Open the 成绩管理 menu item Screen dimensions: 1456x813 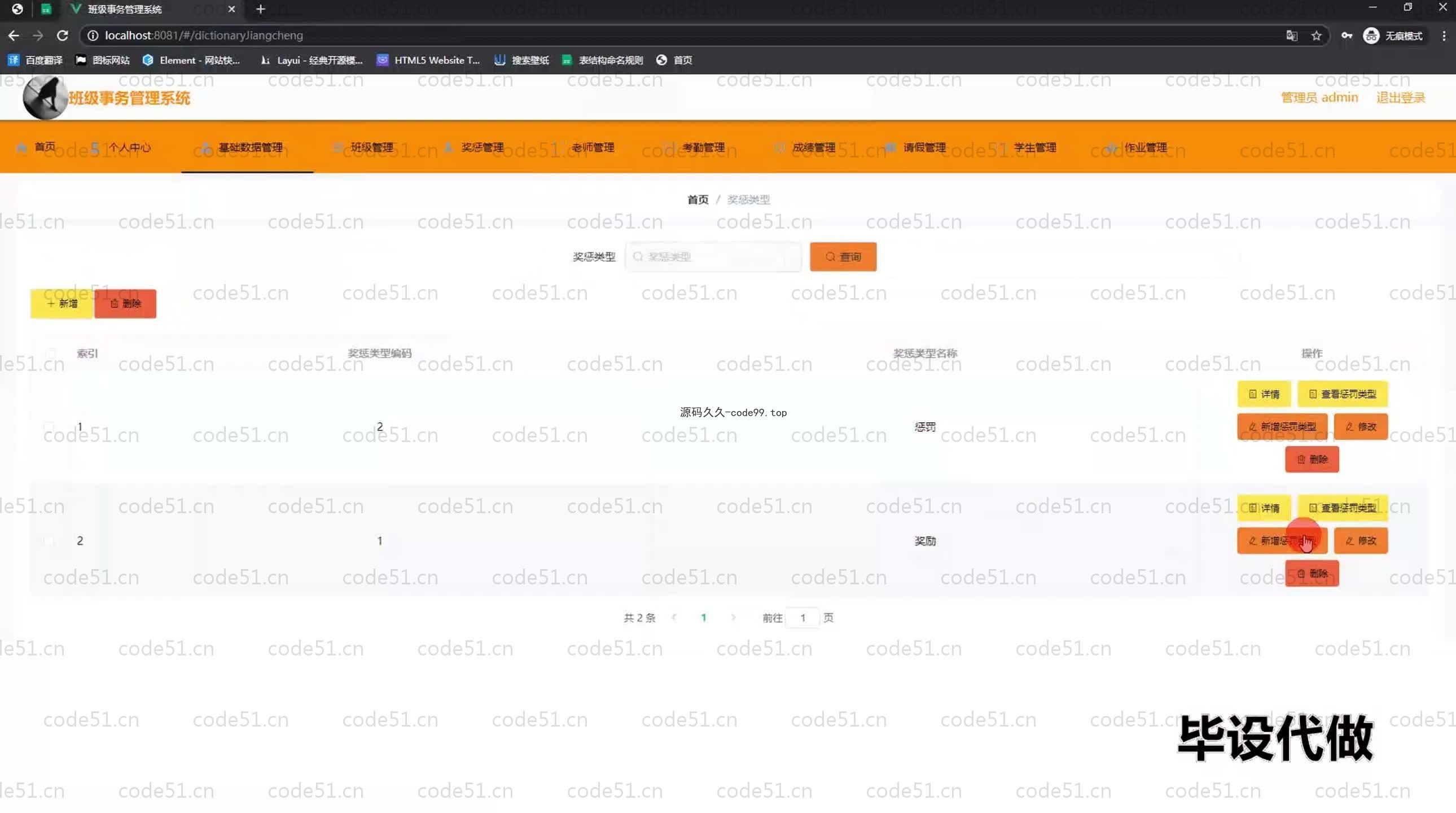click(805, 147)
